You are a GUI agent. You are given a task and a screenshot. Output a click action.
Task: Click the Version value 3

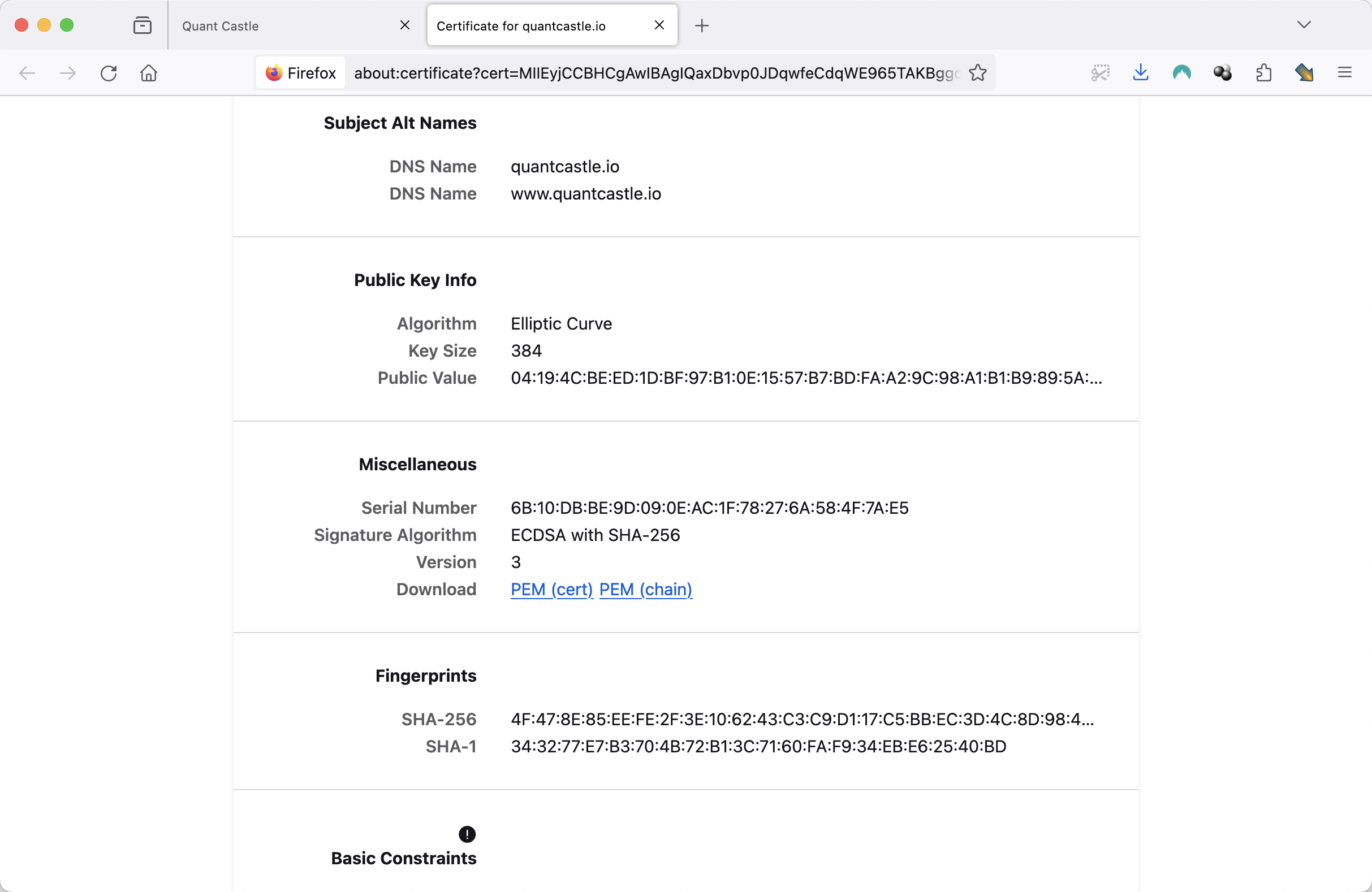point(516,562)
